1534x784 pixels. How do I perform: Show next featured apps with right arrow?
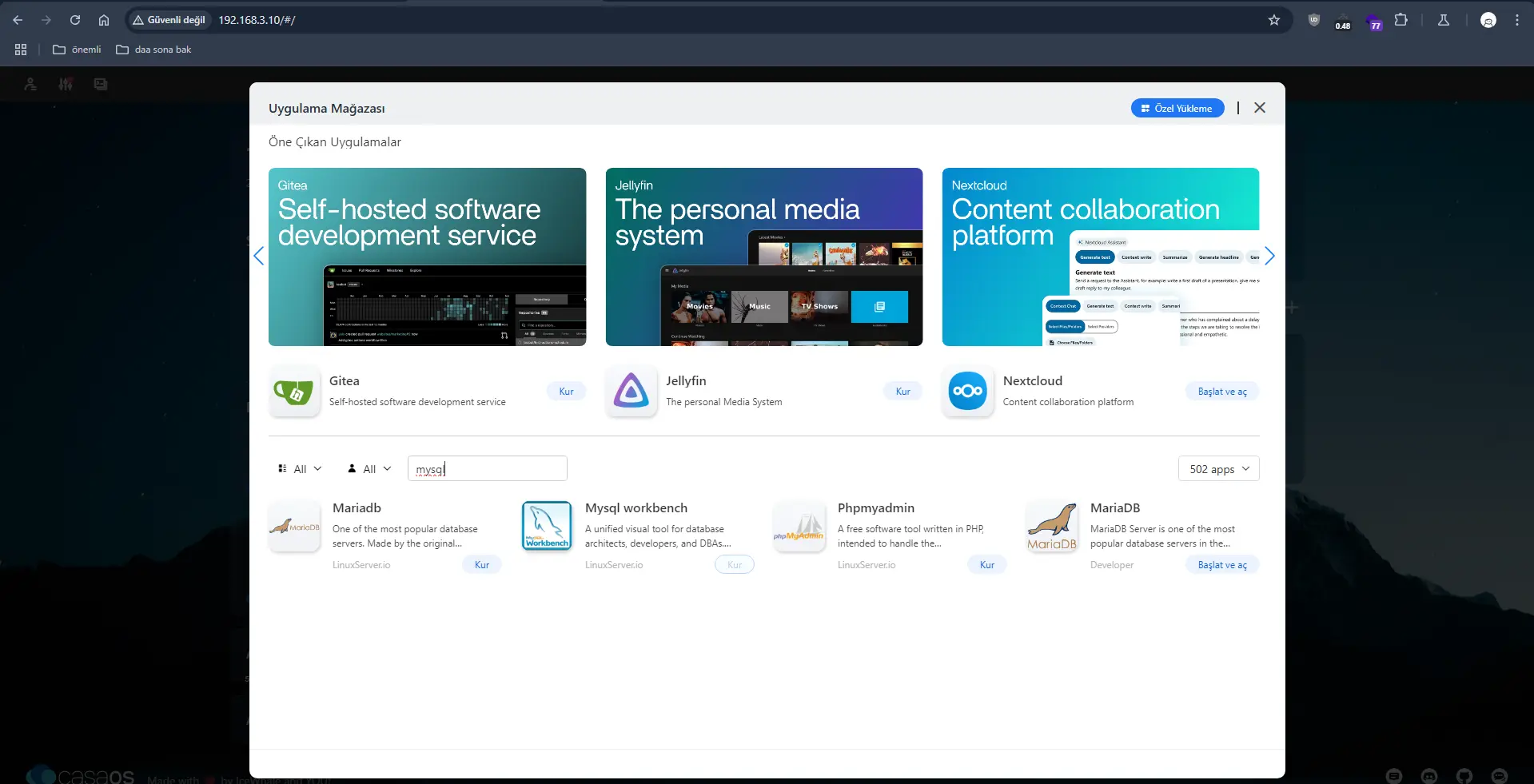pyautogui.click(x=1269, y=256)
